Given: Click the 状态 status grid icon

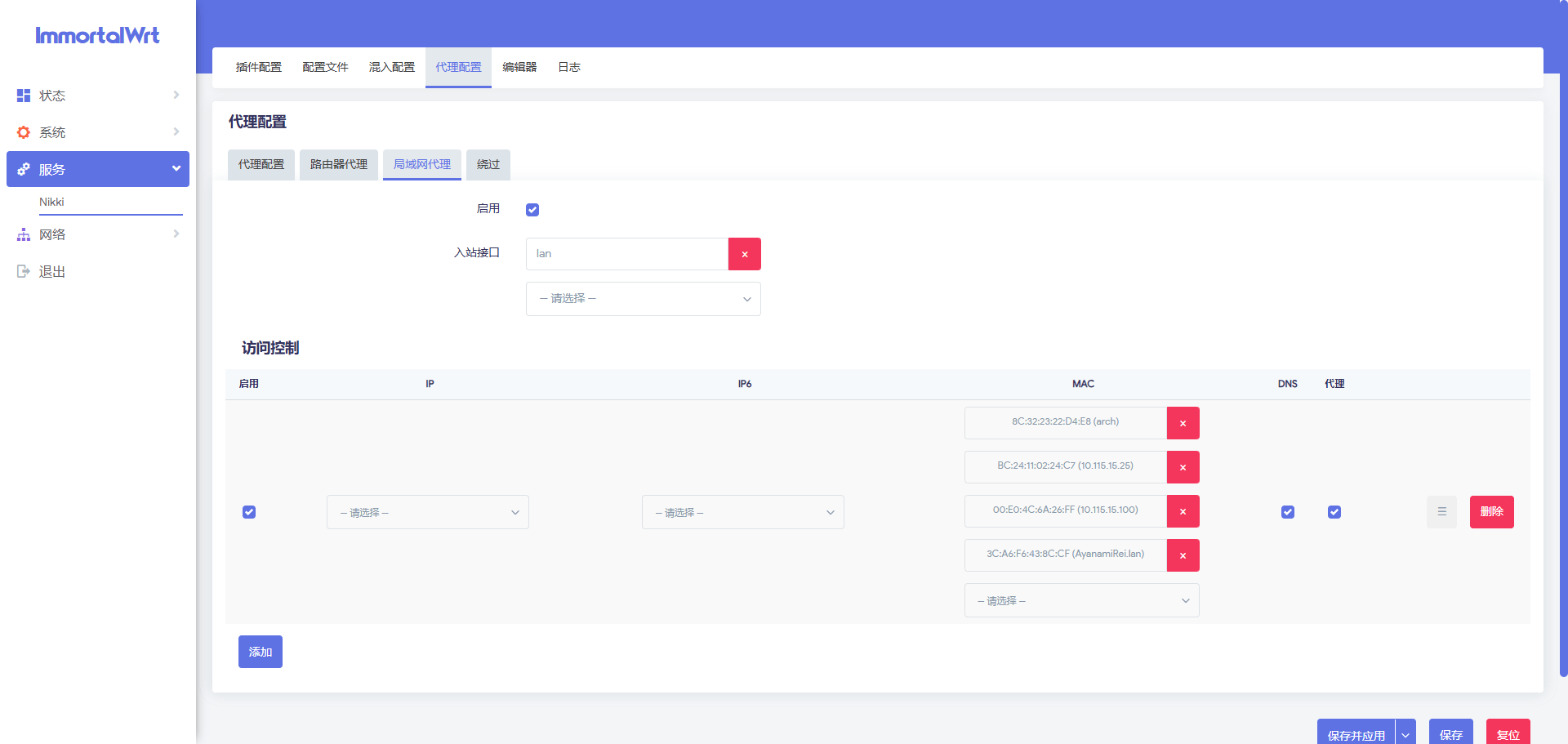Looking at the screenshot, I should tap(24, 96).
